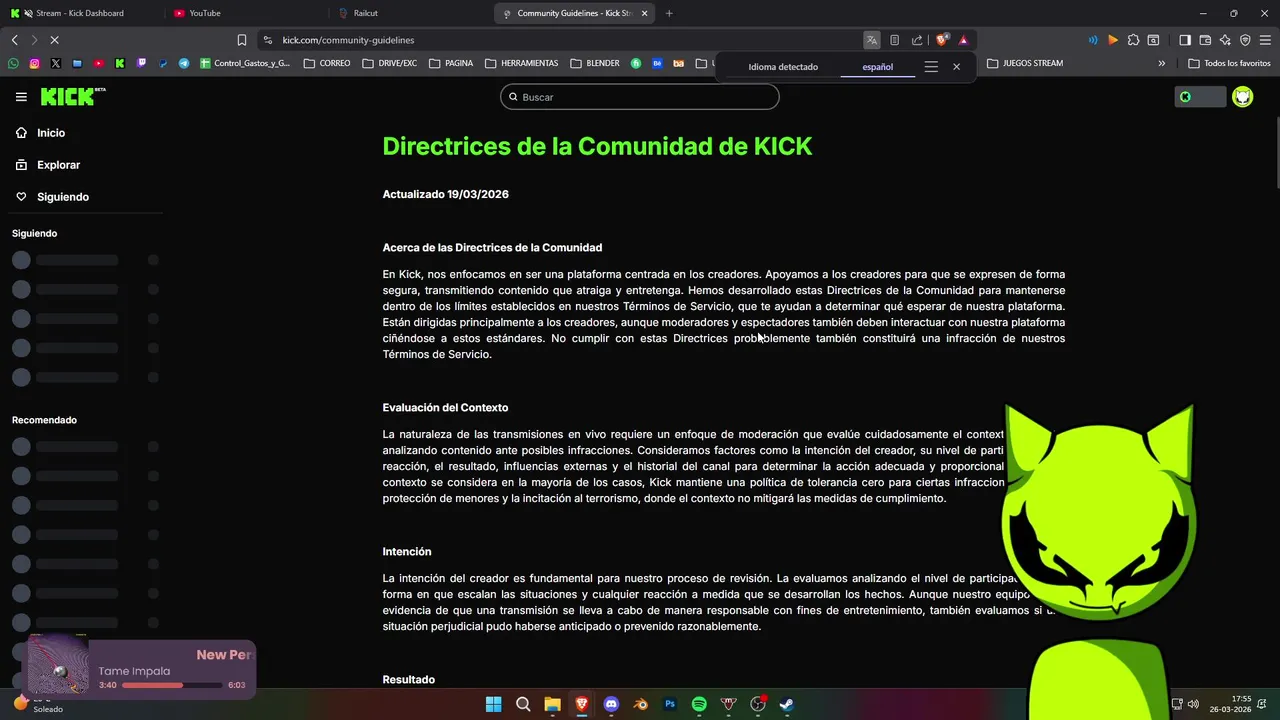1280x720 pixels.
Task: Open the Telegram bookmark icon
Action: 184,63
